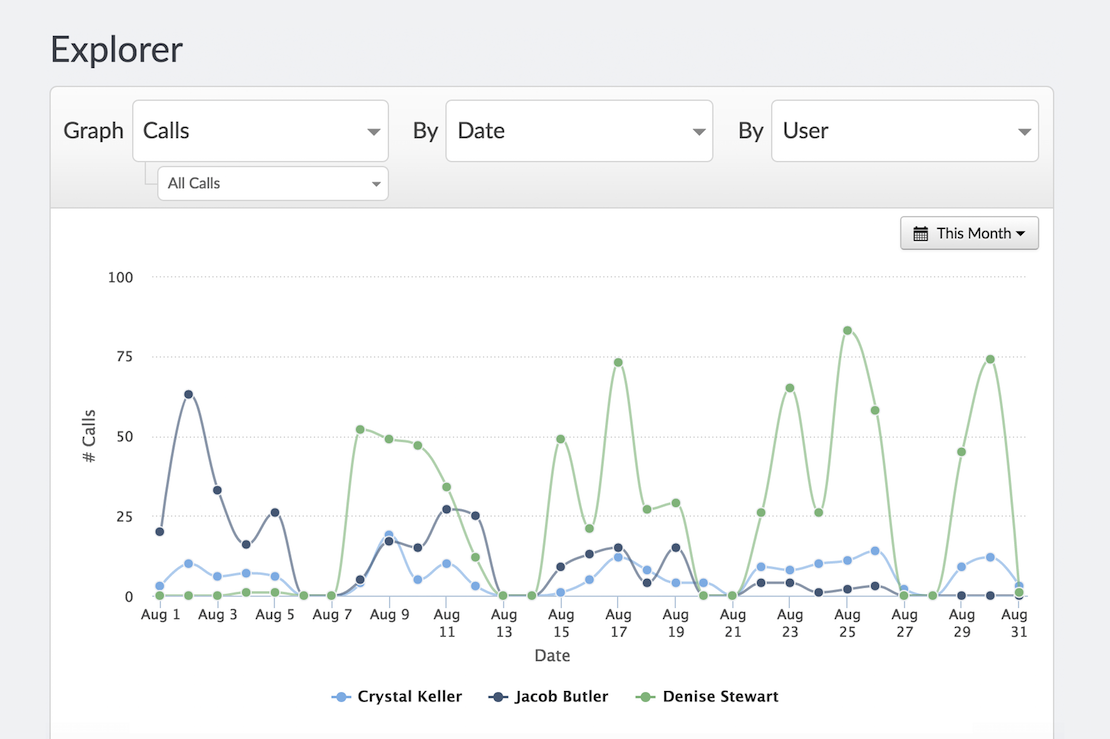Click Denise Stewart's data point on Aug 23

[790, 388]
